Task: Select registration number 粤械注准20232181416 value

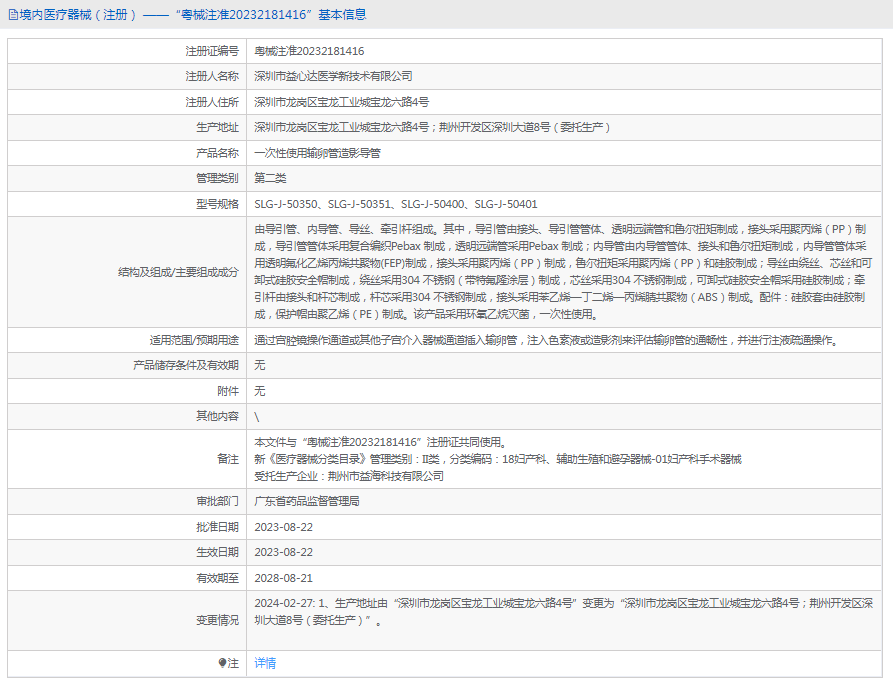Action: point(309,51)
